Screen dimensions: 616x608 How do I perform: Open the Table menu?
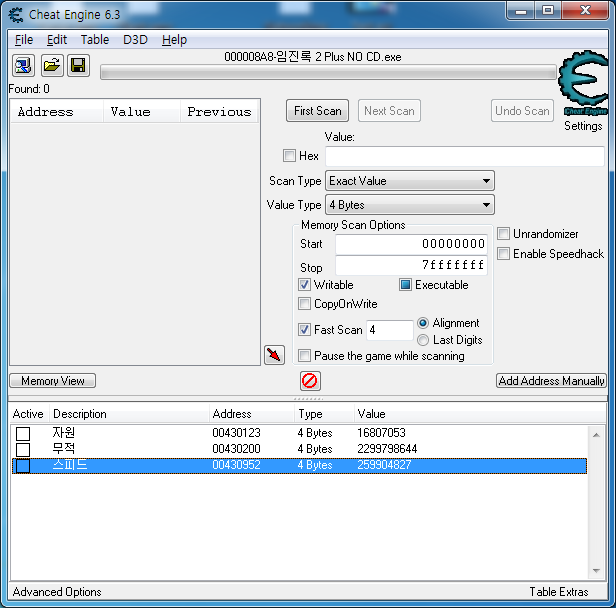pyautogui.click(x=95, y=40)
